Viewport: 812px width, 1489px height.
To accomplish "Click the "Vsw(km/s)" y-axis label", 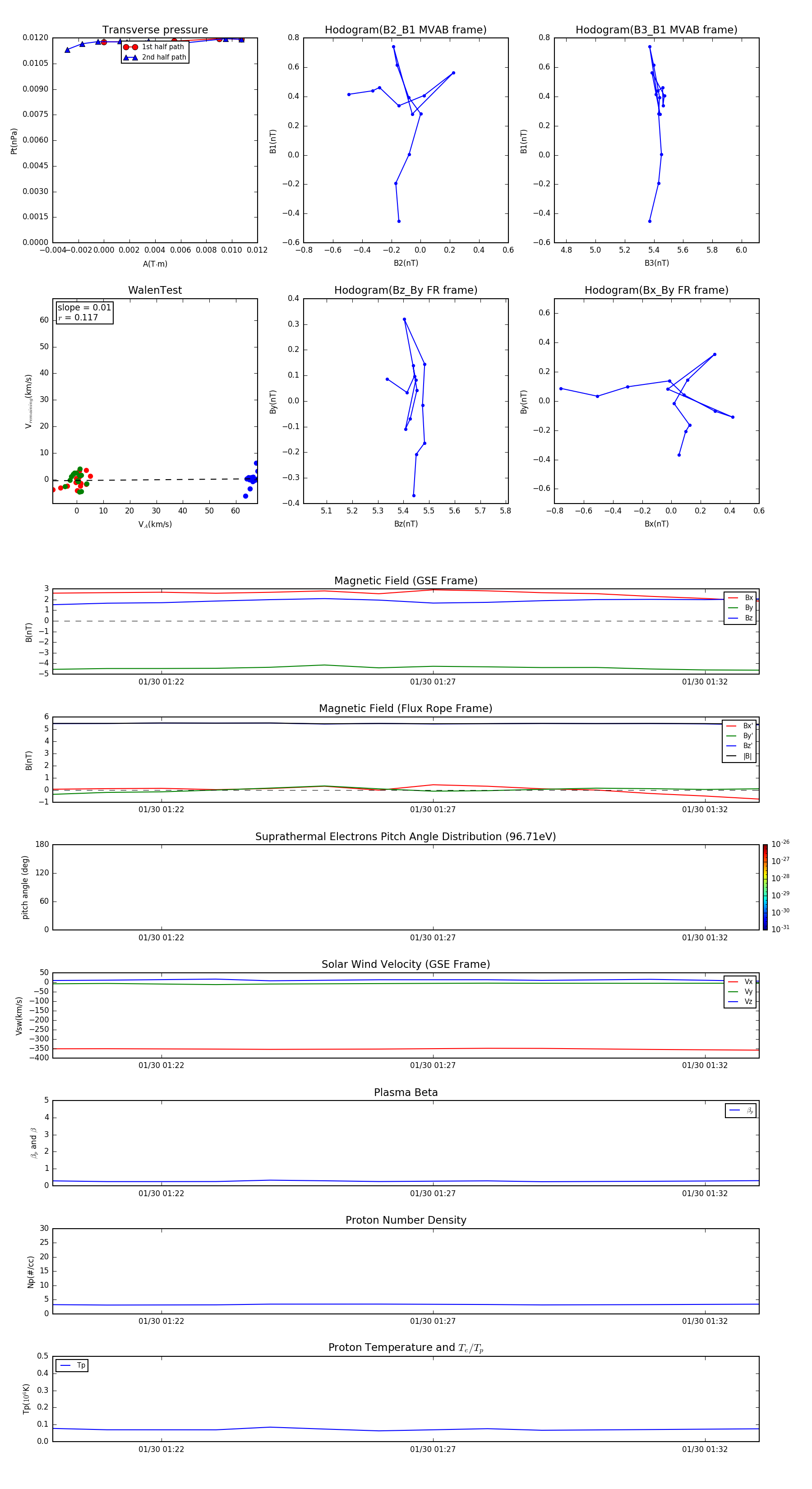I will click(x=19, y=1016).
